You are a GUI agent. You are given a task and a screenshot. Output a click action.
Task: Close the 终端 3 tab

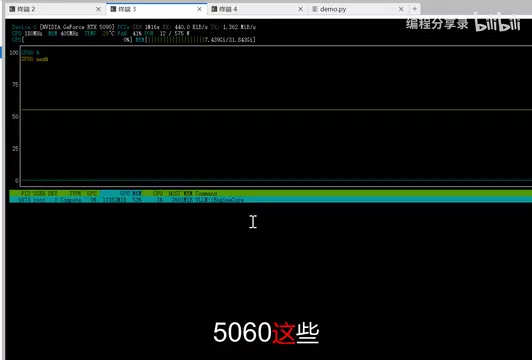pos(199,10)
